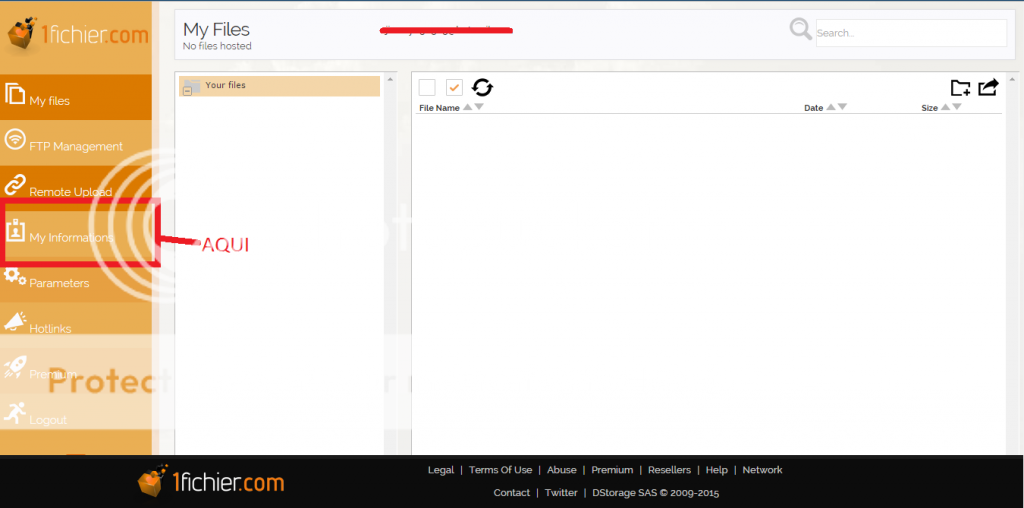This screenshot has height=508, width=1024.
Task: Click the FTP Management wifi icon
Action: point(15,140)
